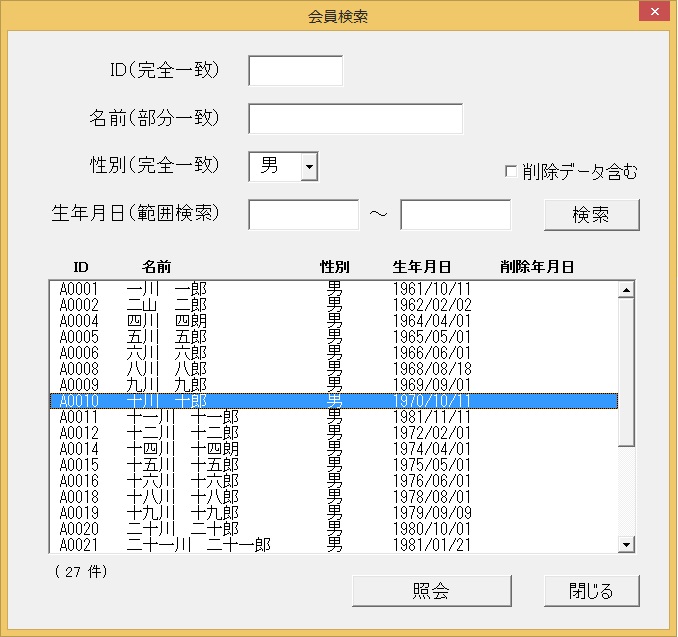Select row A0009 九川 九郎
678x637 pixels.
[334, 385]
